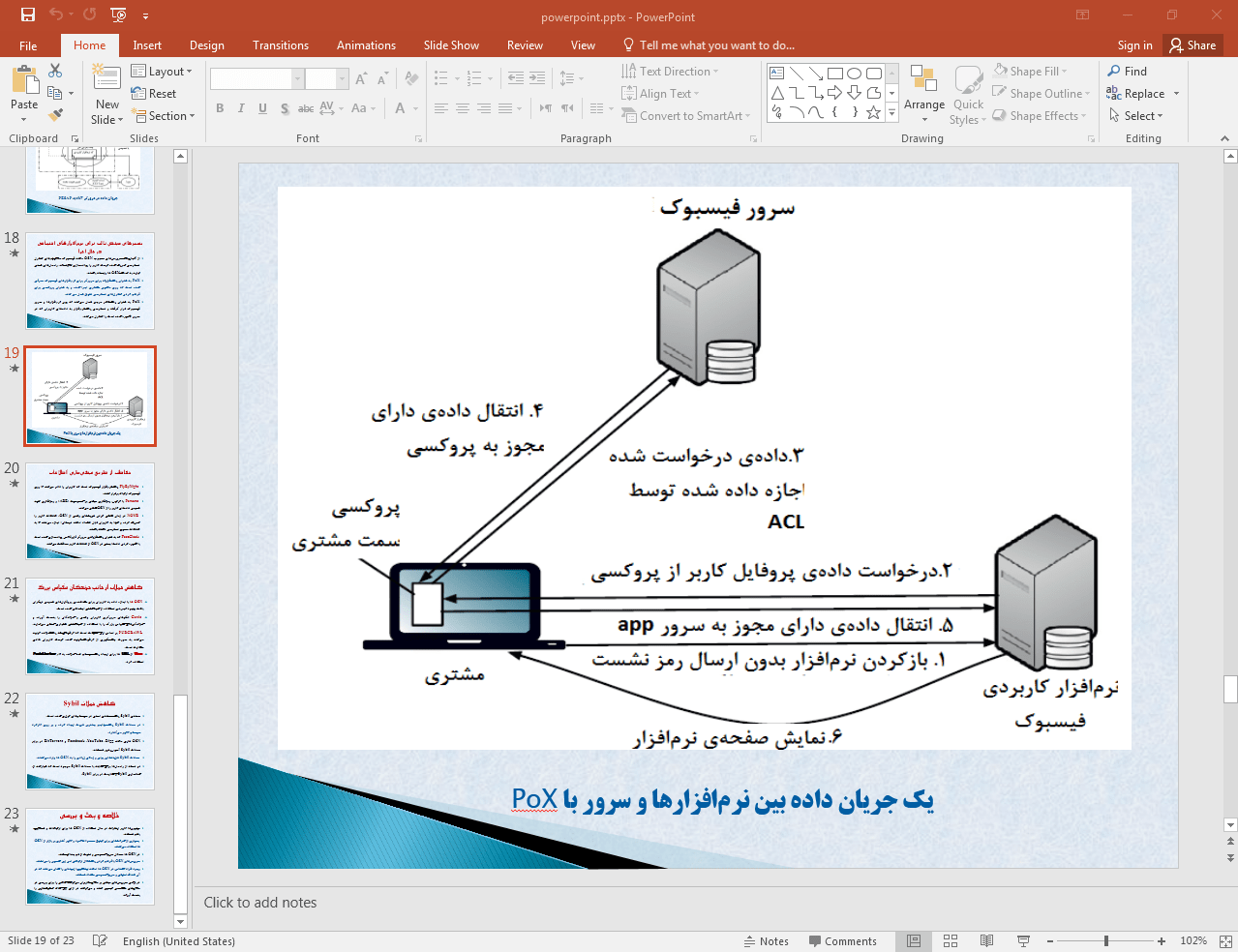
Task: Click the Cut scissors icon
Action: [x=55, y=71]
